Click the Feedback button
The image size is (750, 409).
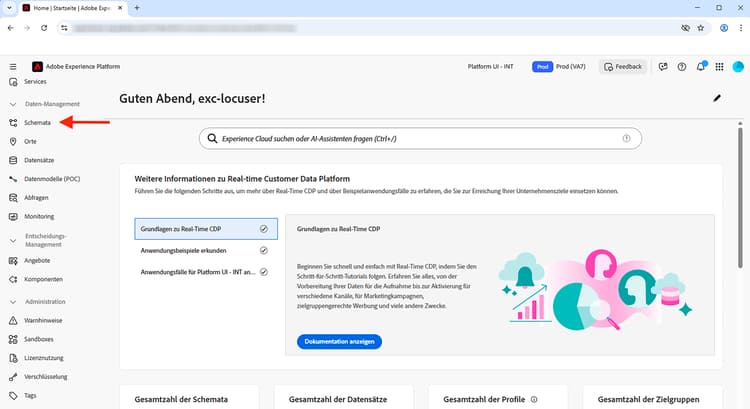[623, 66]
